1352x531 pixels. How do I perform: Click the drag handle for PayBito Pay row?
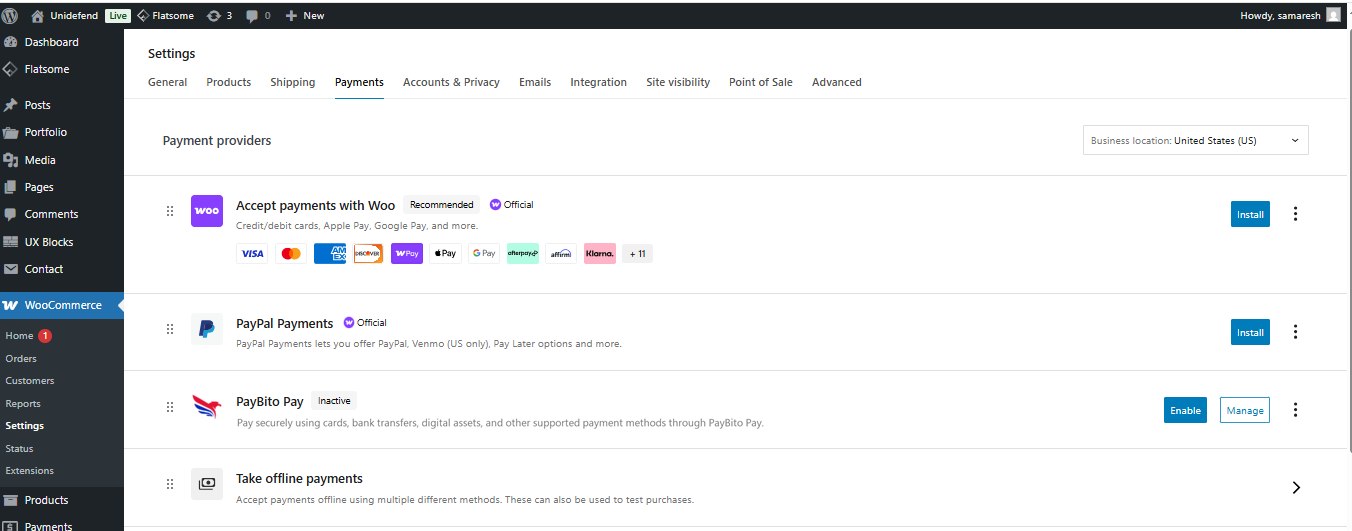coord(170,407)
